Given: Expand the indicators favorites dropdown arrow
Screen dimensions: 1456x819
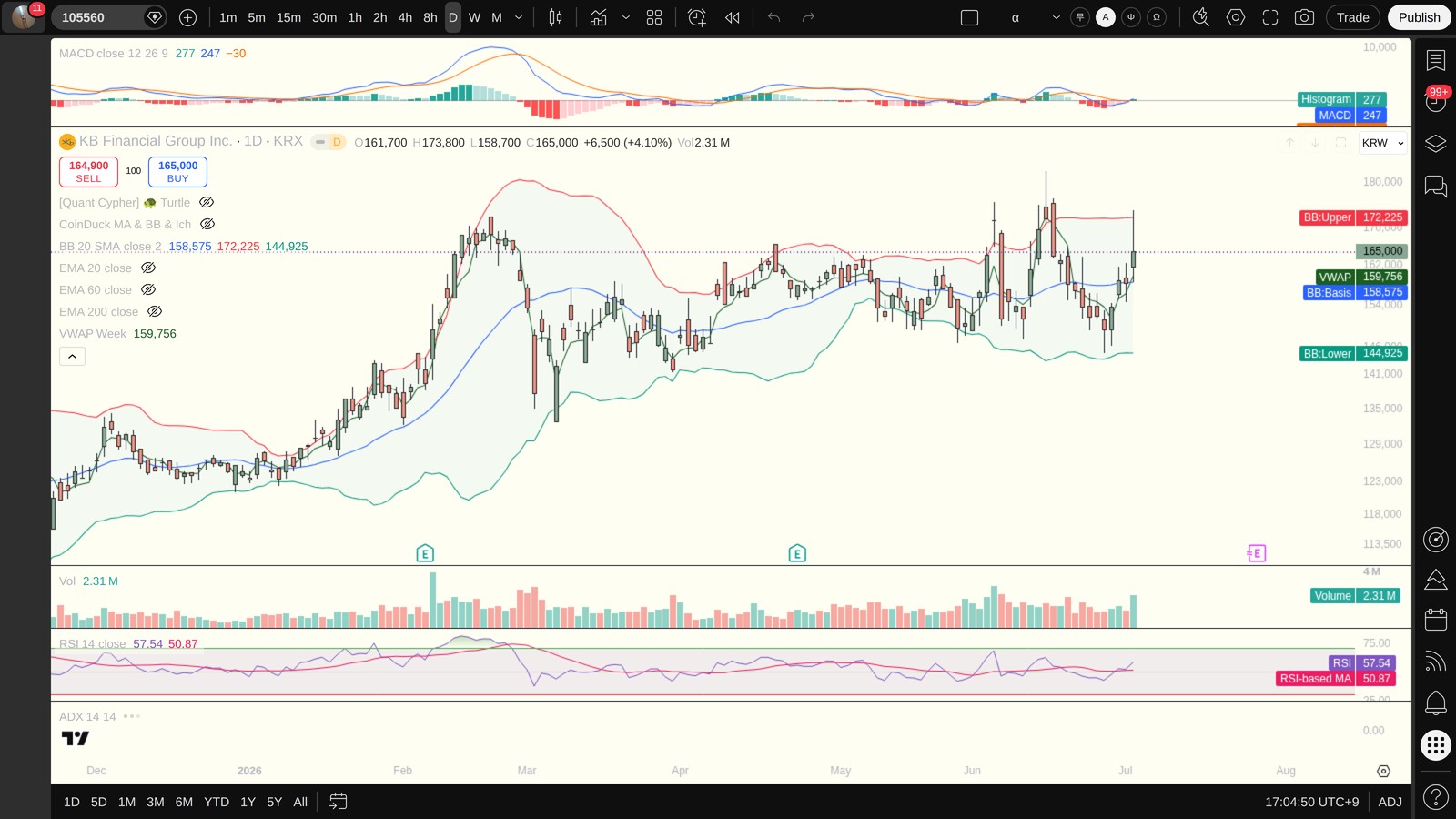Looking at the screenshot, I should click(626, 17).
